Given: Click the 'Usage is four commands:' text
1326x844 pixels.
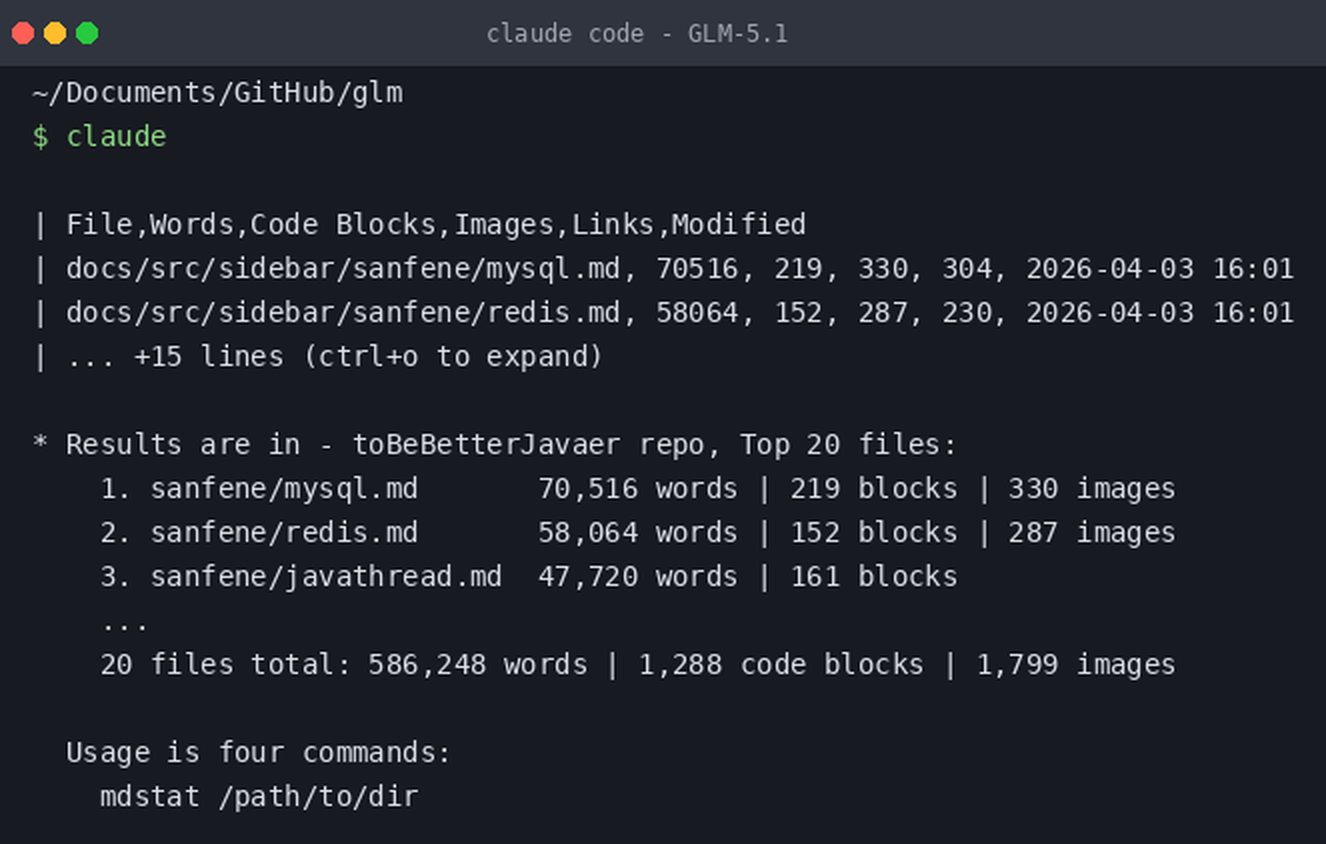Looking at the screenshot, I should coord(259,753).
